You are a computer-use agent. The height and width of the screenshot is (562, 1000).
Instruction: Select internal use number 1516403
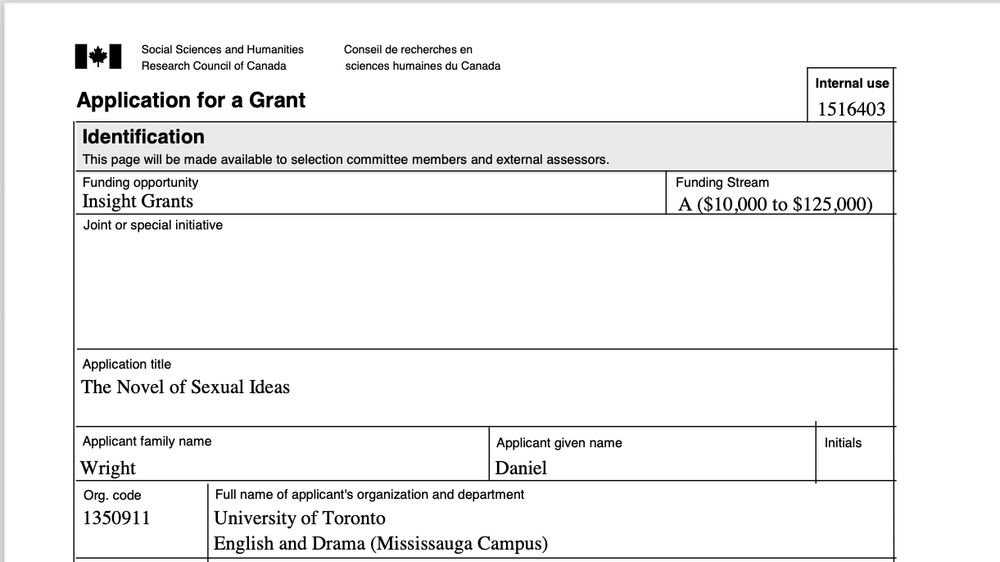point(851,109)
